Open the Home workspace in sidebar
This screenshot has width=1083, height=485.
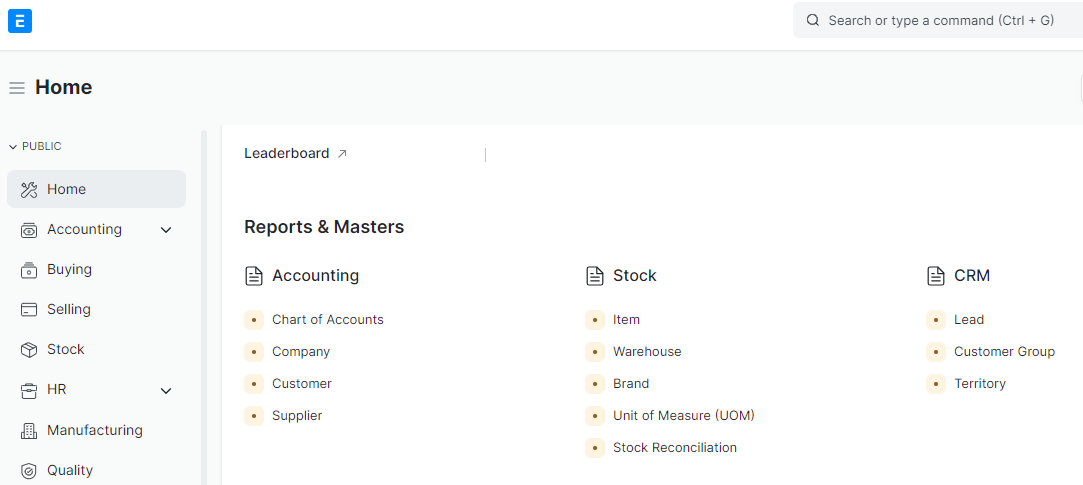coord(96,189)
